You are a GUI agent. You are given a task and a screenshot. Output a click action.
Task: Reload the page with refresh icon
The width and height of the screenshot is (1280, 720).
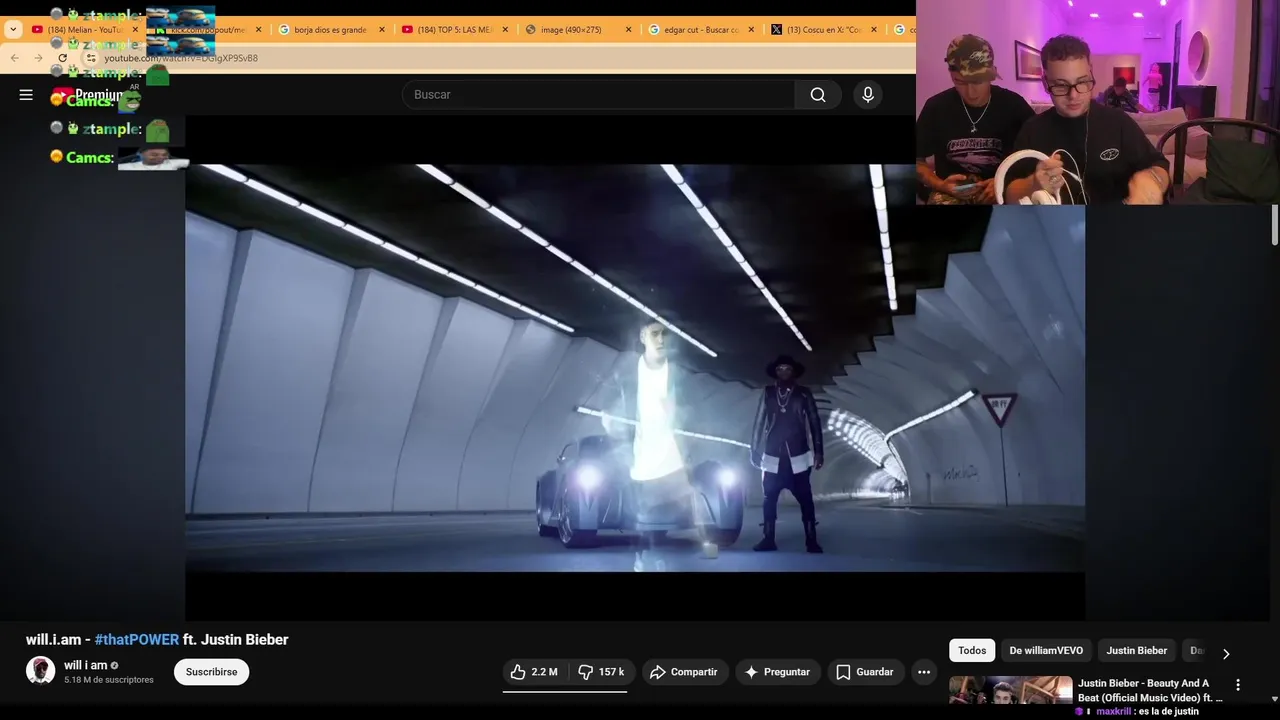pyautogui.click(x=62, y=58)
